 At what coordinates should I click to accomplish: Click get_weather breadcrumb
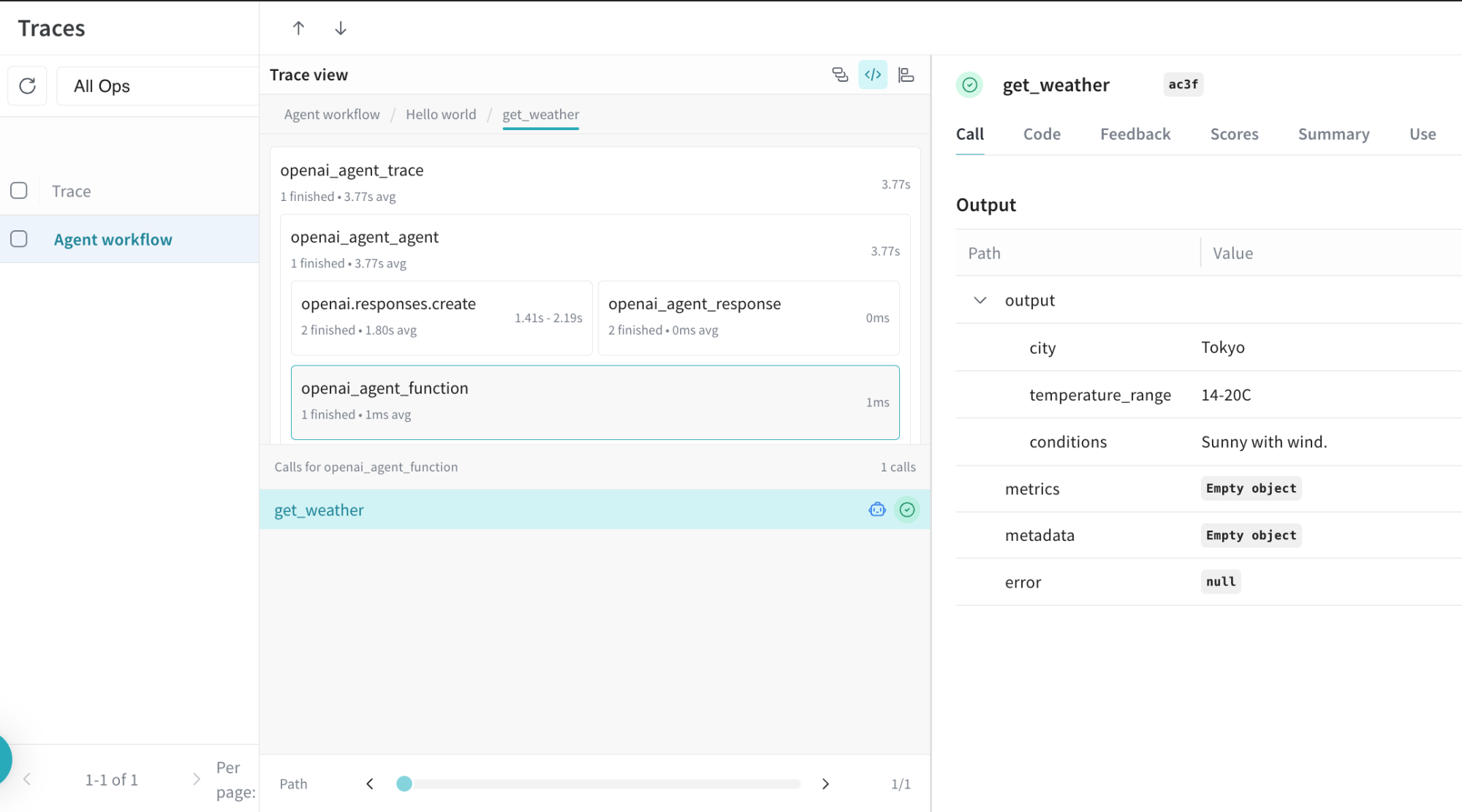point(540,115)
